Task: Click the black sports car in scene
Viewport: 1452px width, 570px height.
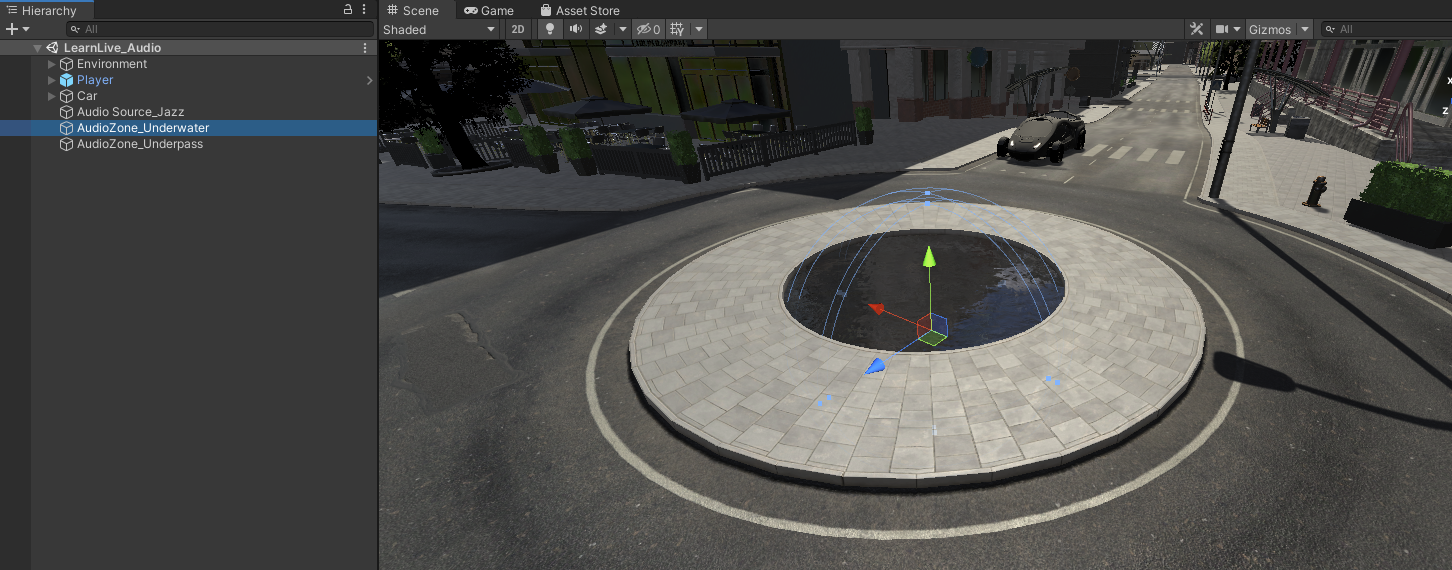Action: pos(1041,135)
